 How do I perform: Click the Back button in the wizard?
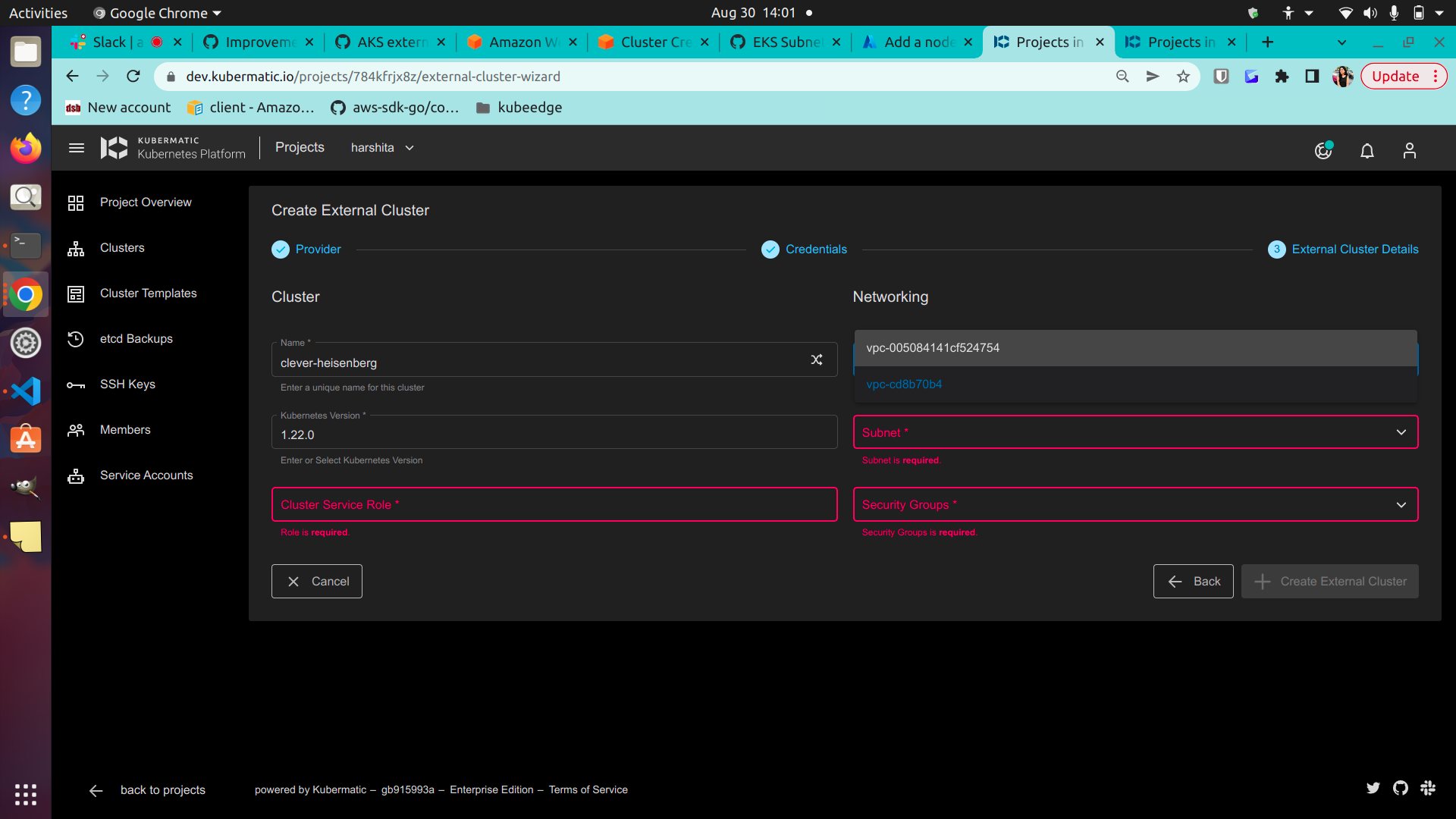pyautogui.click(x=1193, y=581)
